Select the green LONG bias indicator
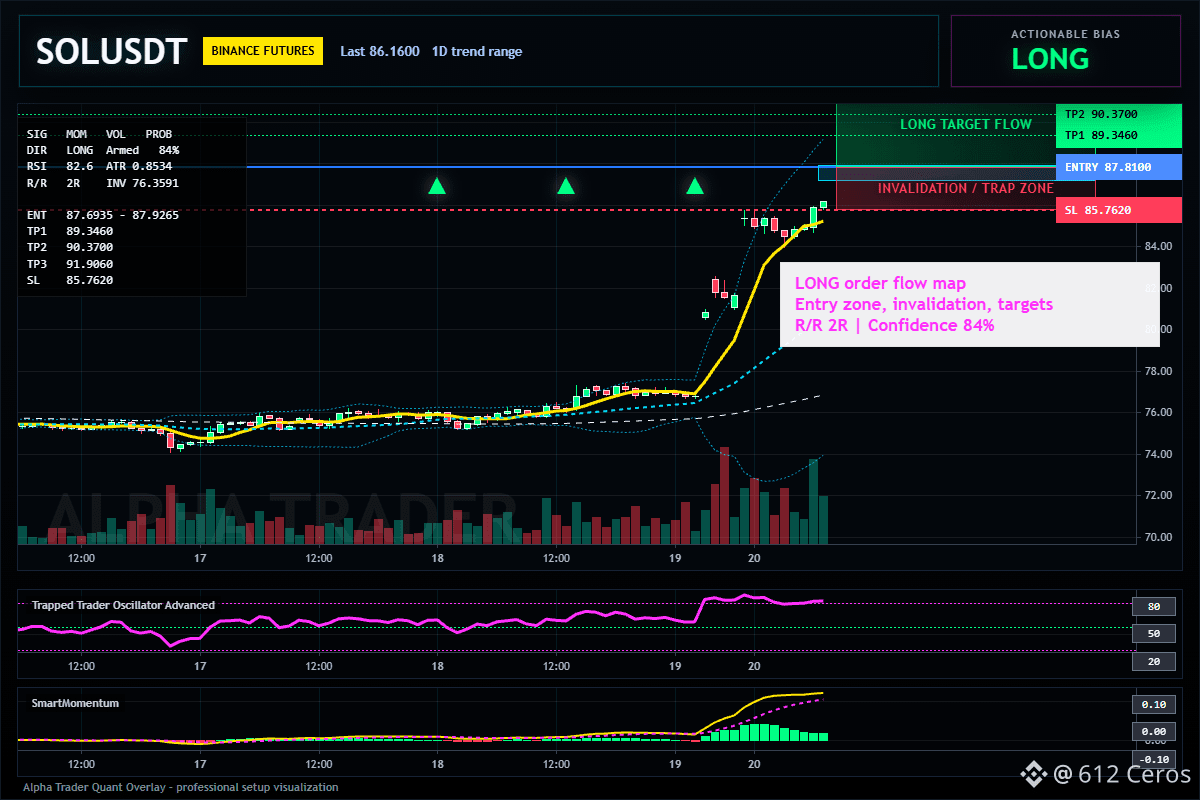This screenshot has width=1200, height=800. click(1050, 59)
